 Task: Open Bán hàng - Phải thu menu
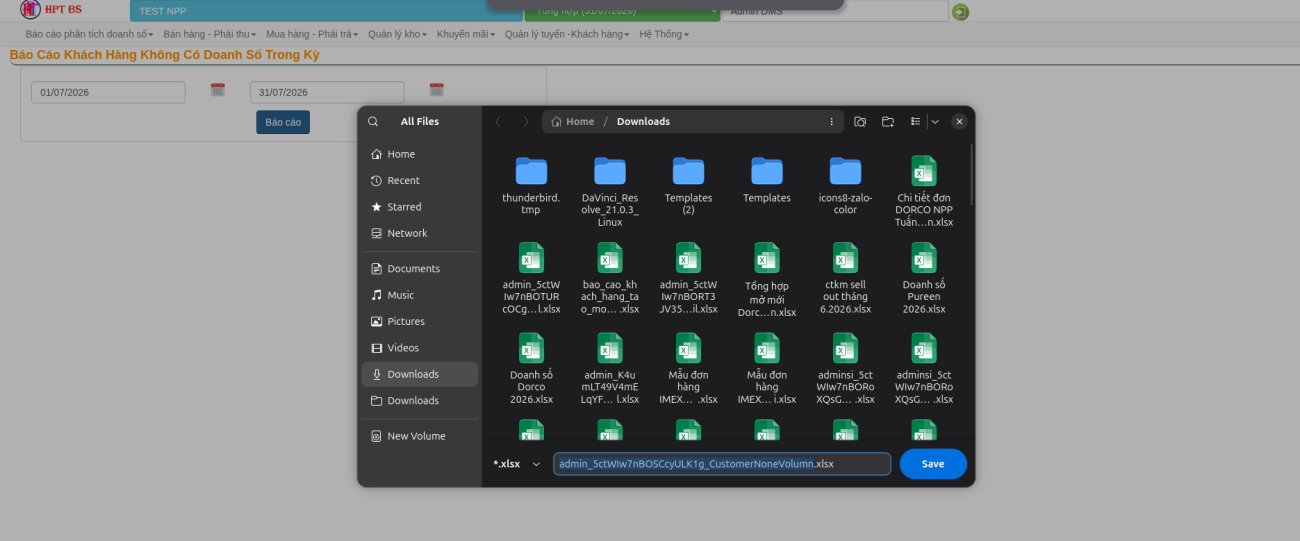(209, 34)
